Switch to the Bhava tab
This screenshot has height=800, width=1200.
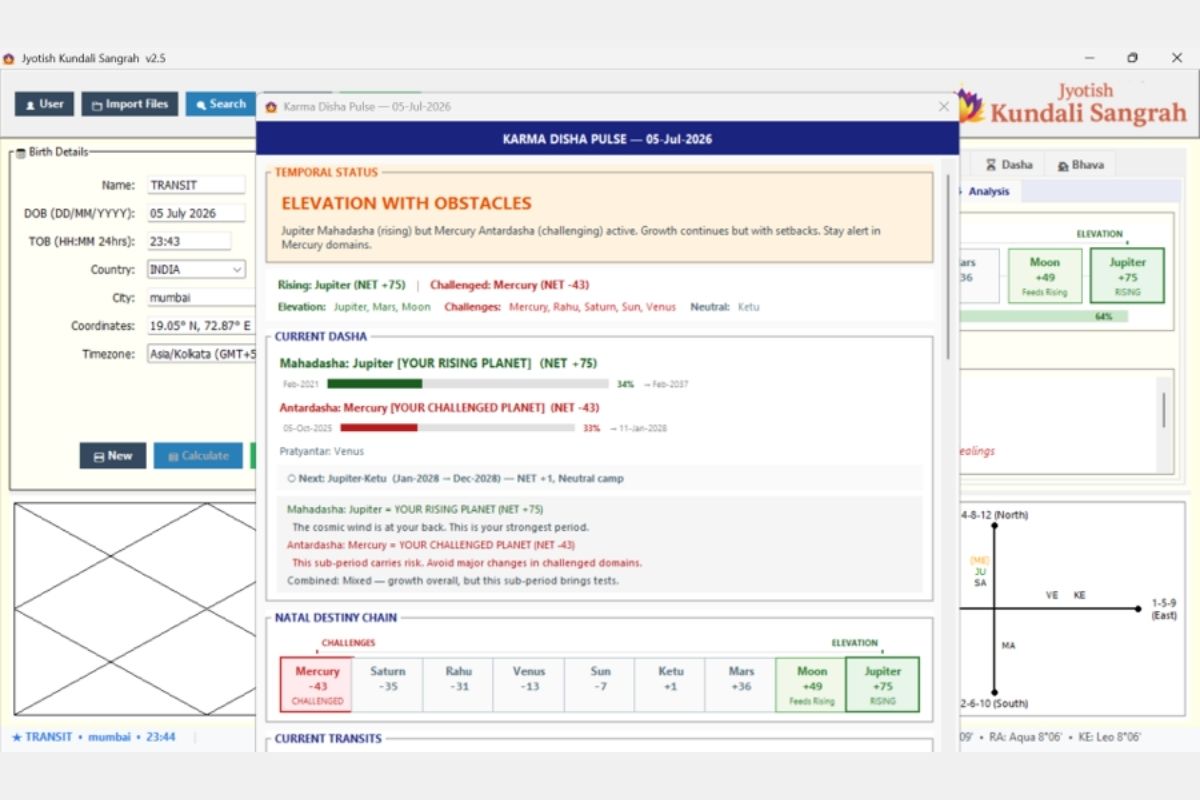pyautogui.click(x=1079, y=165)
